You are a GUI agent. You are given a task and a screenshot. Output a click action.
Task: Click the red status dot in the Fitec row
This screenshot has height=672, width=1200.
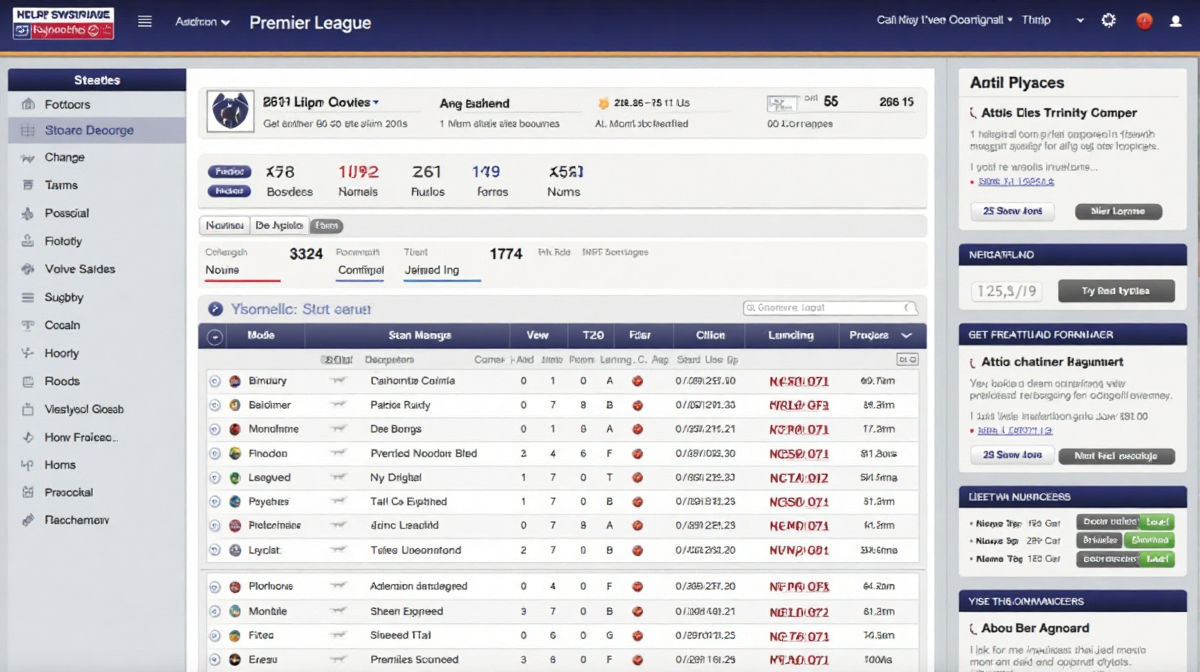point(637,636)
